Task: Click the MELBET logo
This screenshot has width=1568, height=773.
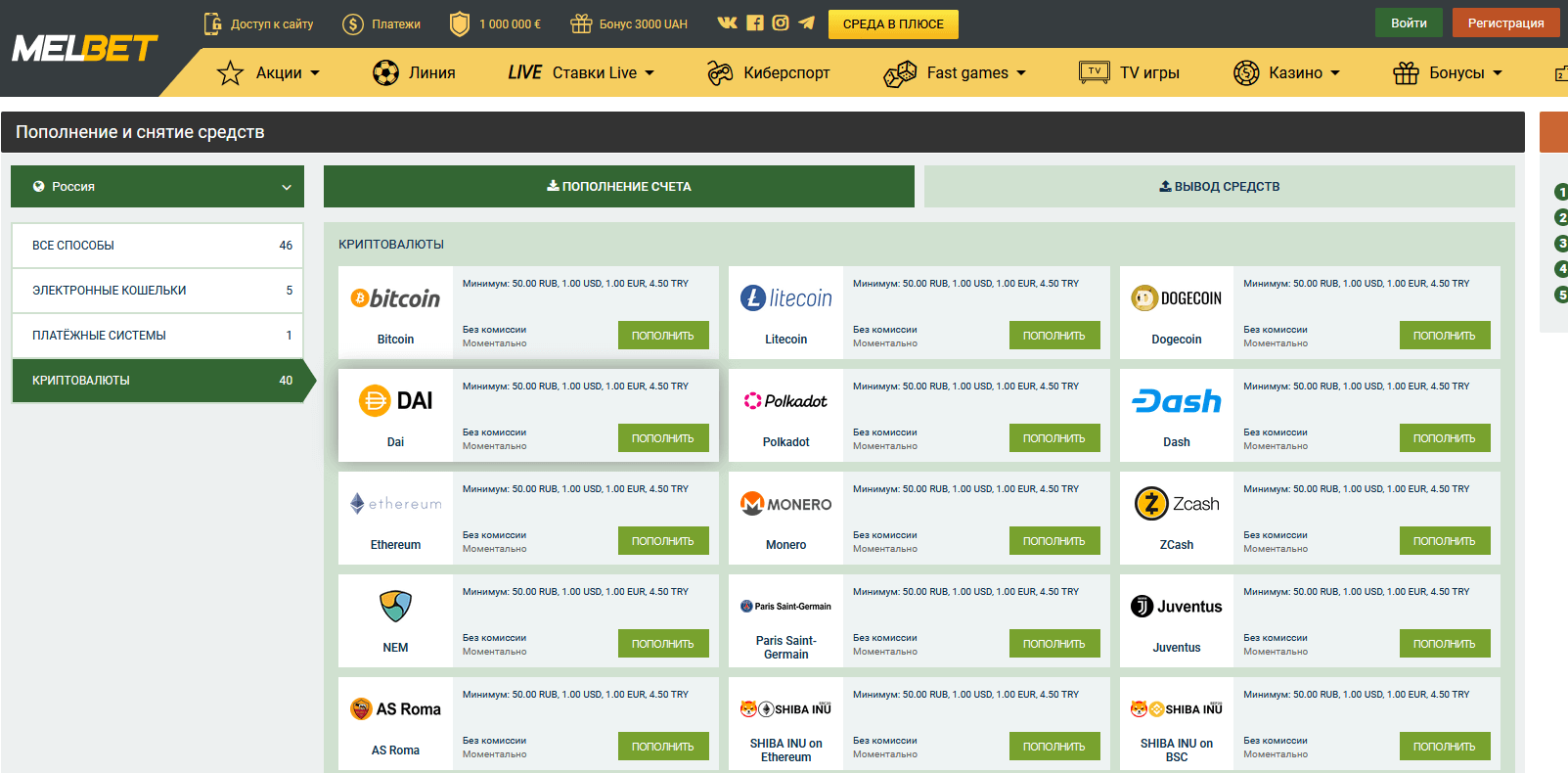Action: 84,48
